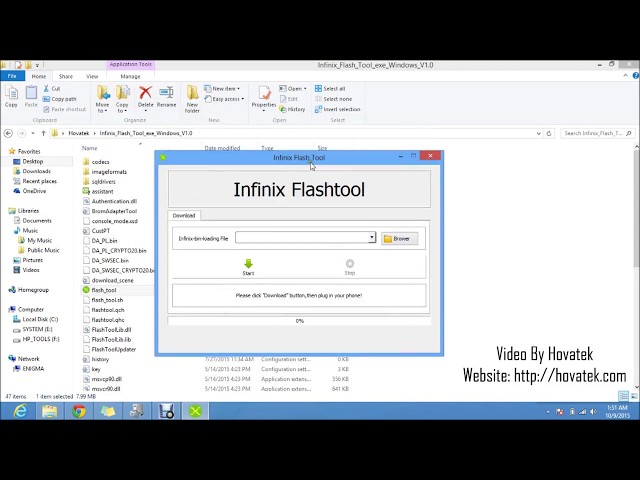Image resolution: width=640 pixels, height=480 pixels.
Task: Click Select all in ribbon
Action: [330, 89]
